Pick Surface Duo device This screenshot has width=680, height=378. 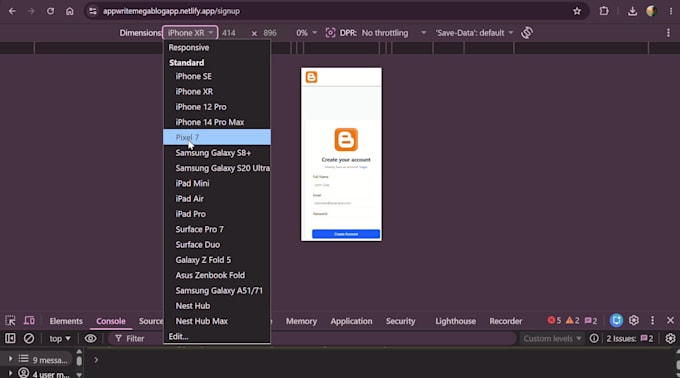[x=217, y=244]
